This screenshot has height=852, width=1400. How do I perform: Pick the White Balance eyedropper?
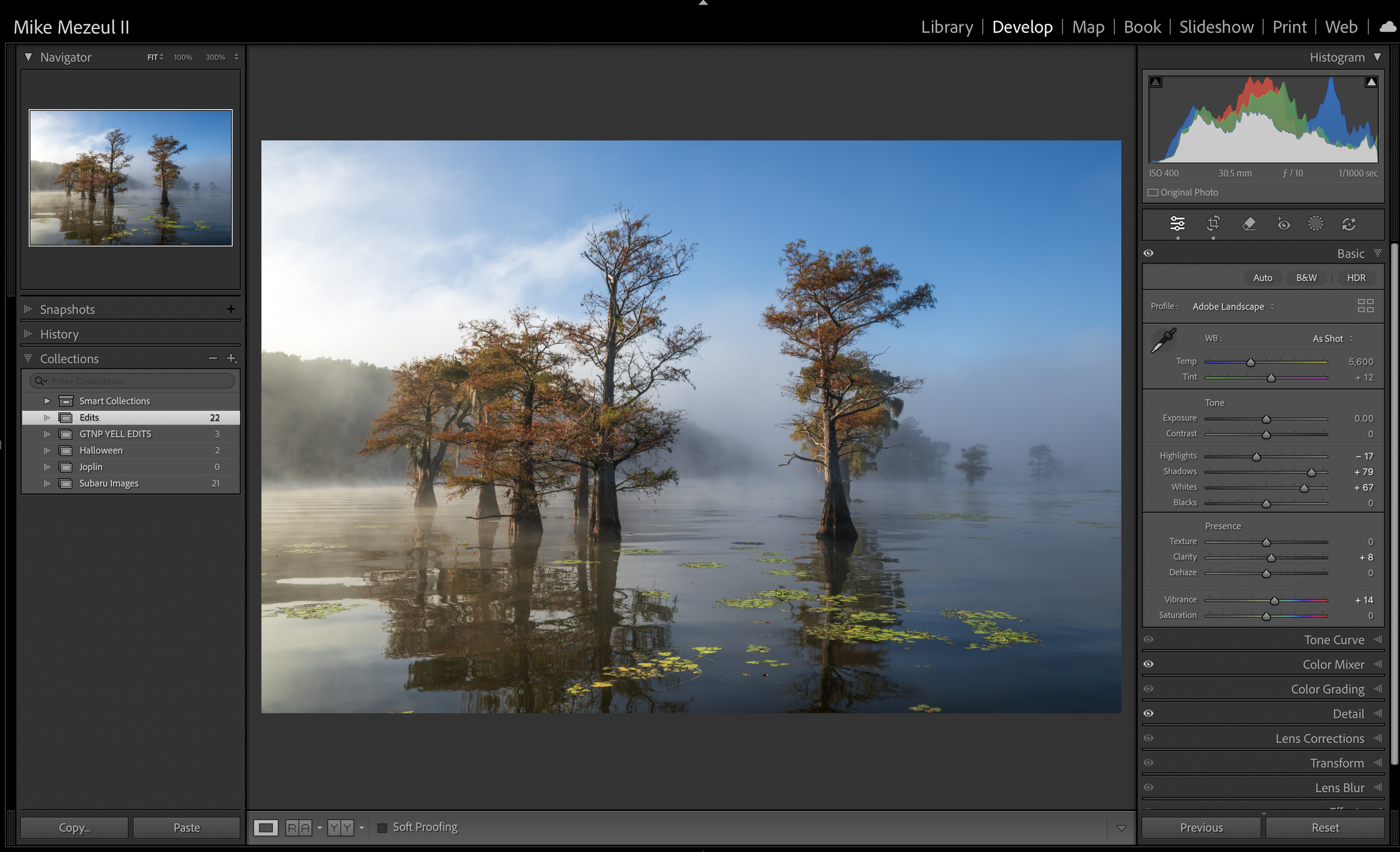pos(1163,340)
